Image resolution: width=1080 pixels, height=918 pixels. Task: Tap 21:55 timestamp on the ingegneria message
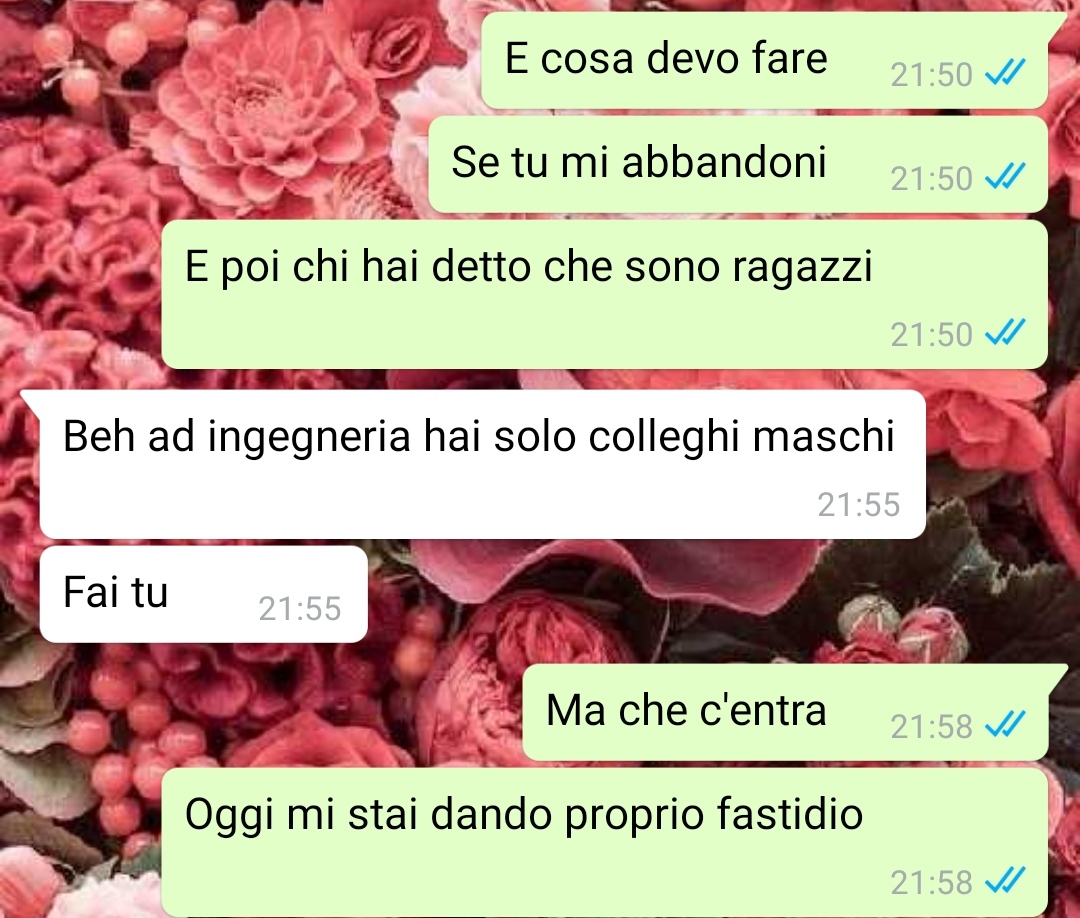859,505
